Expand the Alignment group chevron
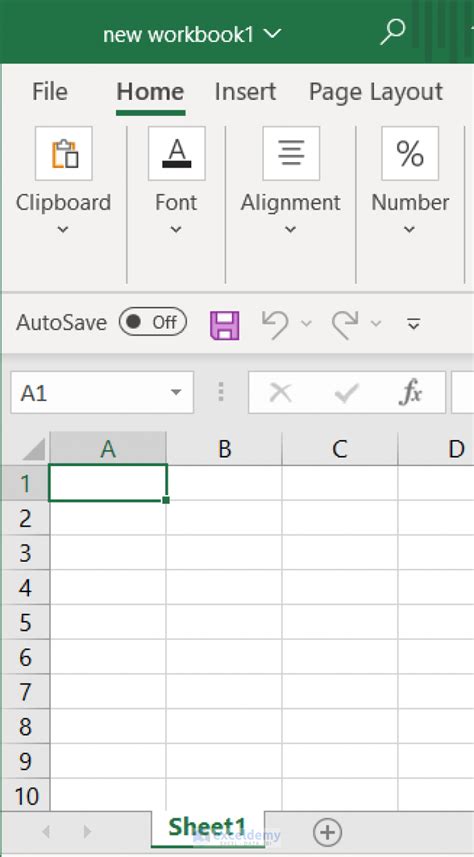 [290, 230]
